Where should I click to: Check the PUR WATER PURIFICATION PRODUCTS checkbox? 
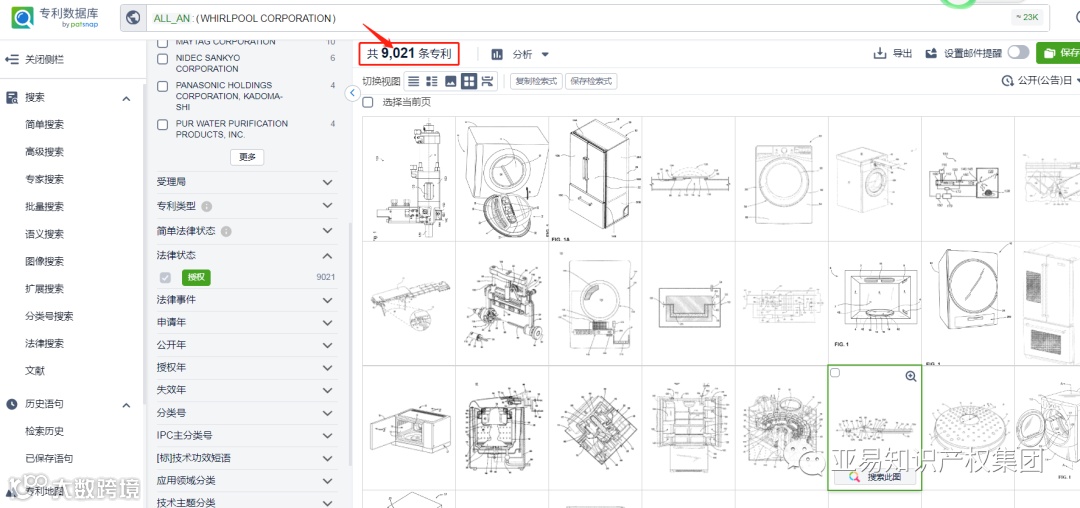pyautogui.click(x=163, y=125)
